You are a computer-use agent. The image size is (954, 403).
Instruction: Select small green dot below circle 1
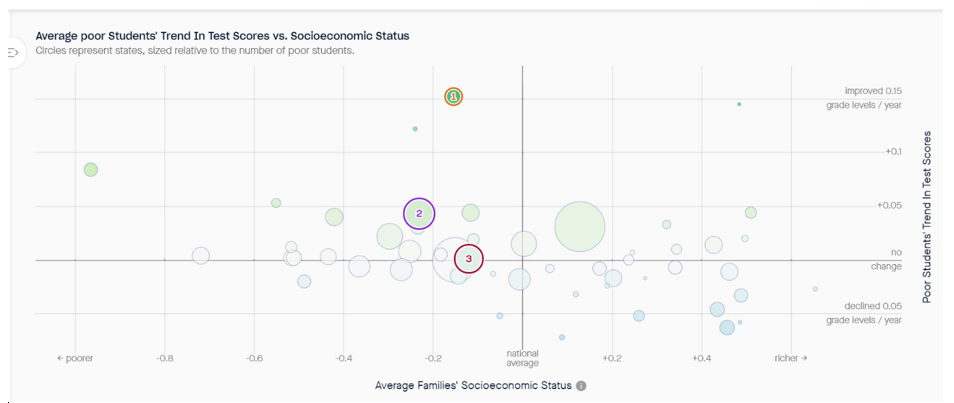click(x=415, y=129)
